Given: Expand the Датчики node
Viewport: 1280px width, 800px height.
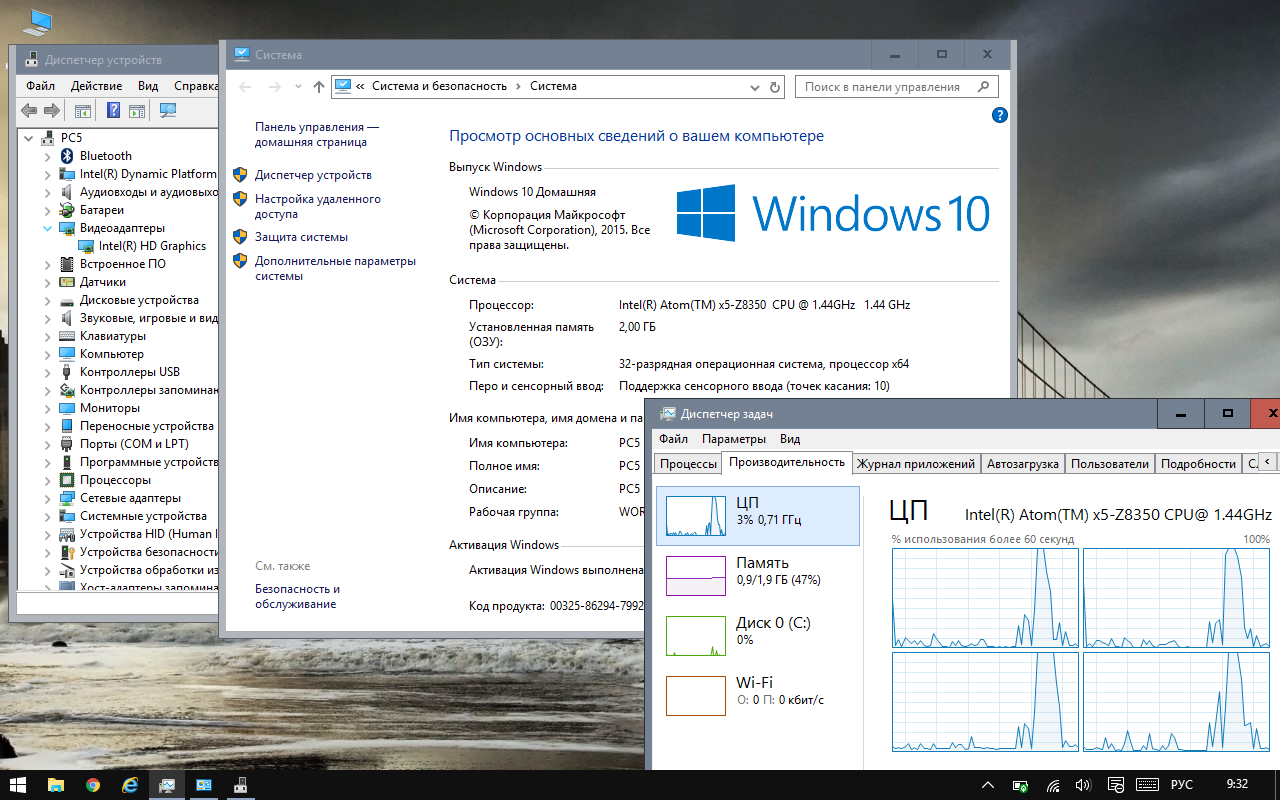Looking at the screenshot, I should (47, 282).
